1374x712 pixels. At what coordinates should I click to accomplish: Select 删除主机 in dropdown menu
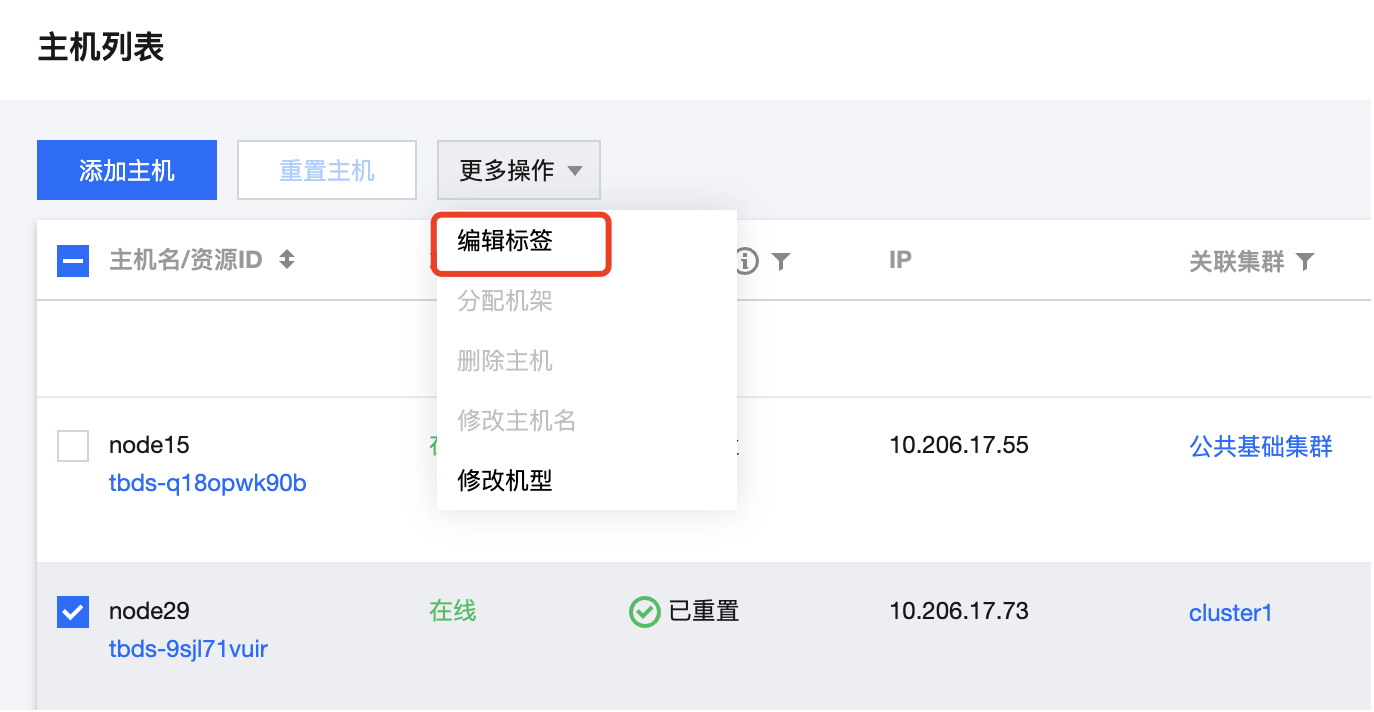(505, 361)
